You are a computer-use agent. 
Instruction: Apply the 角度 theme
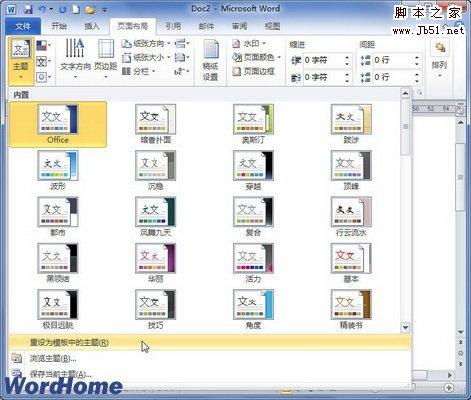(253, 309)
